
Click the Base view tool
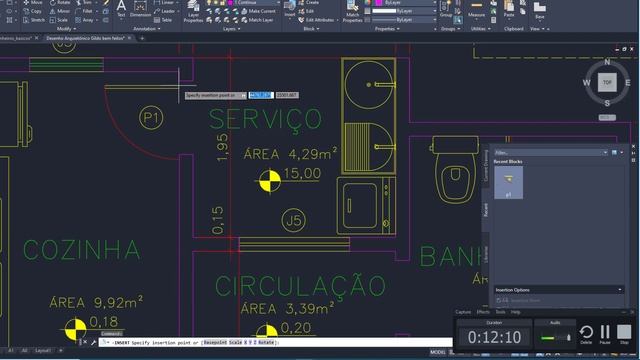[540, 11]
